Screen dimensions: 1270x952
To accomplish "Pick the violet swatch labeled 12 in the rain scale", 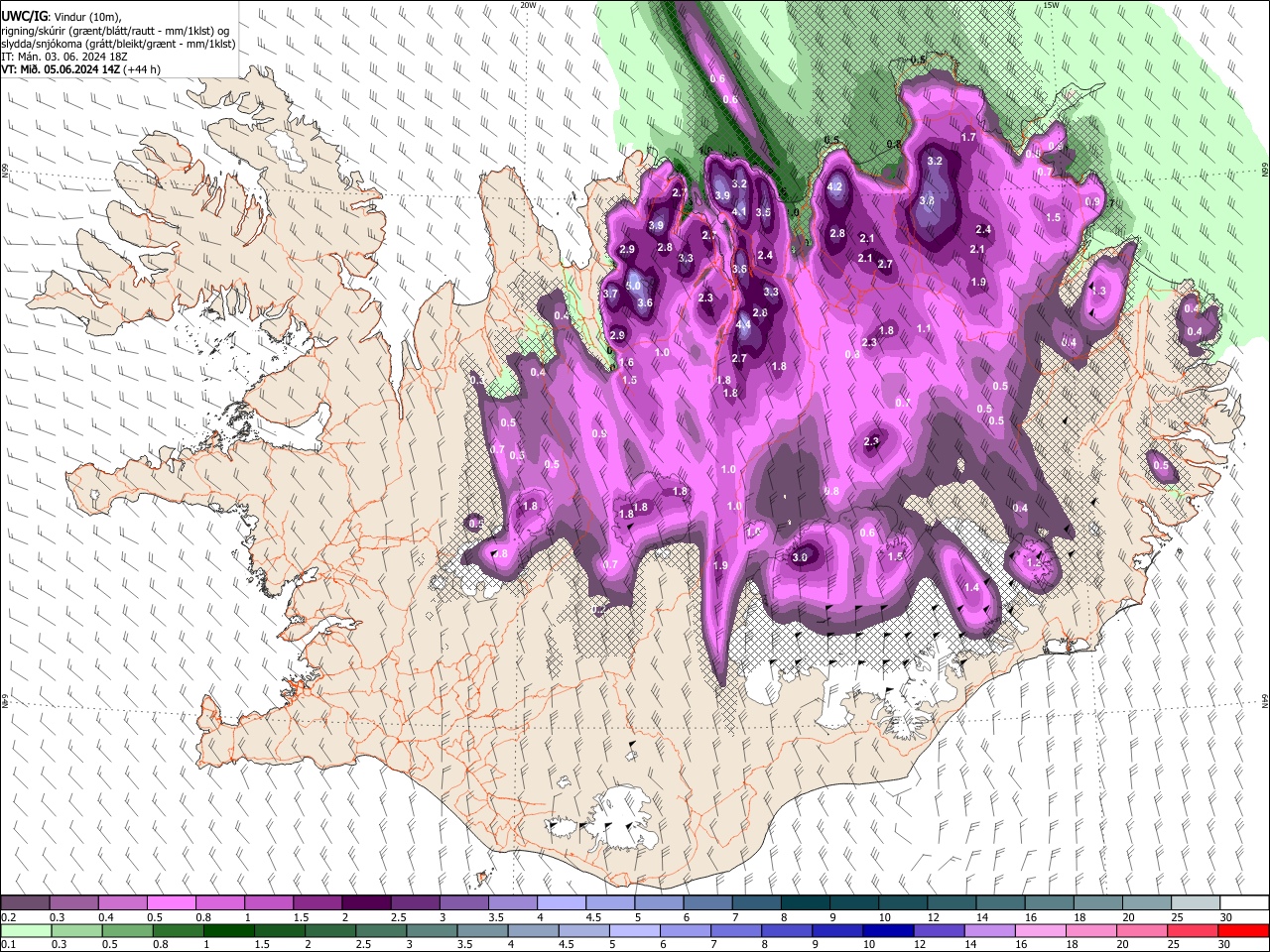I will pyautogui.click(x=938, y=930).
